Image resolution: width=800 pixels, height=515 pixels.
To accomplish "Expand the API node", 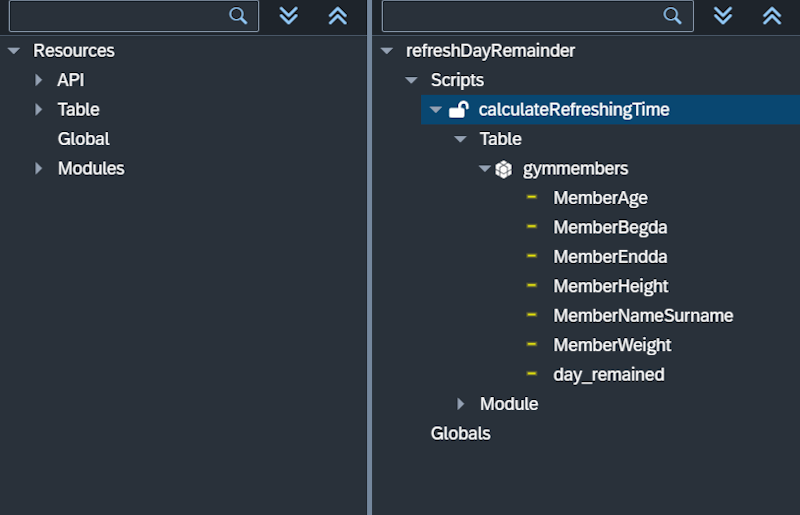I will 38,80.
